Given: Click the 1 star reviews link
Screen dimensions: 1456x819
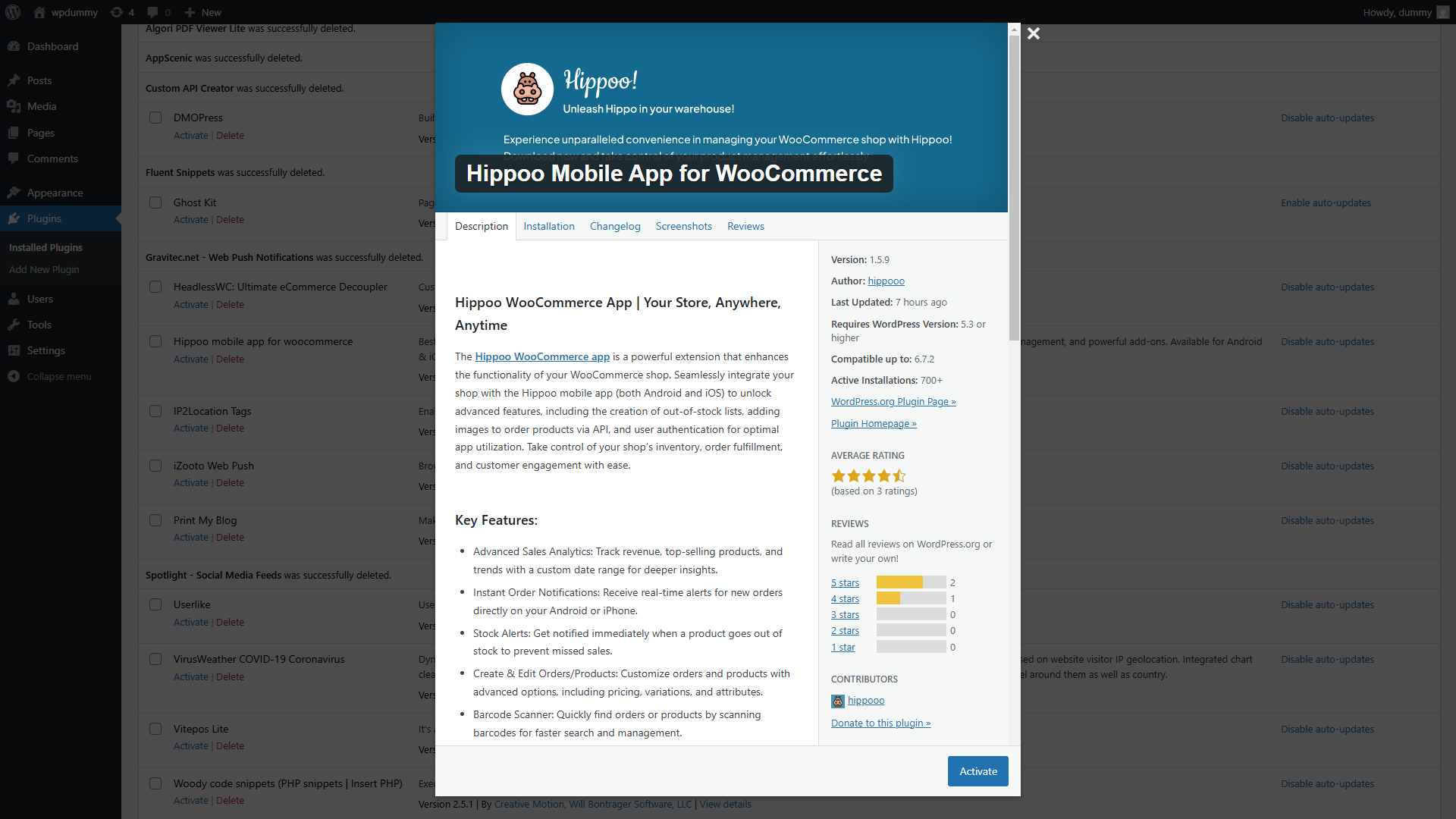Looking at the screenshot, I should pyautogui.click(x=843, y=647).
